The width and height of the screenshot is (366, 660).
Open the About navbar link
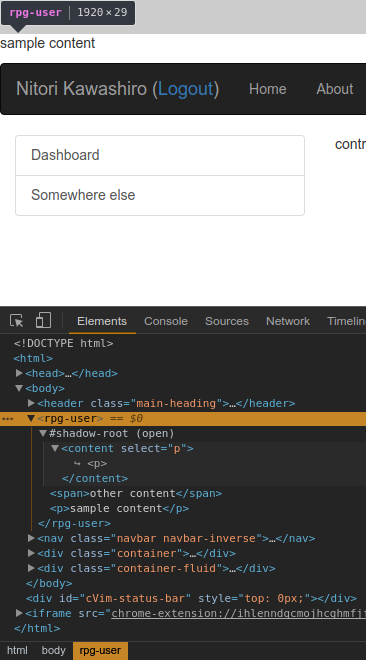(x=335, y=89)
